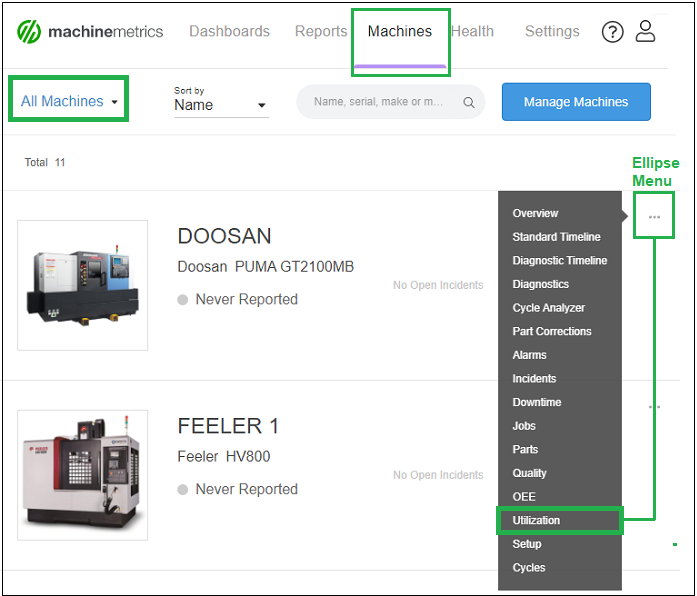The width and height of the screenshot is (697, 596).
Task: Select Overview from the menu
Action: [535, 213]
